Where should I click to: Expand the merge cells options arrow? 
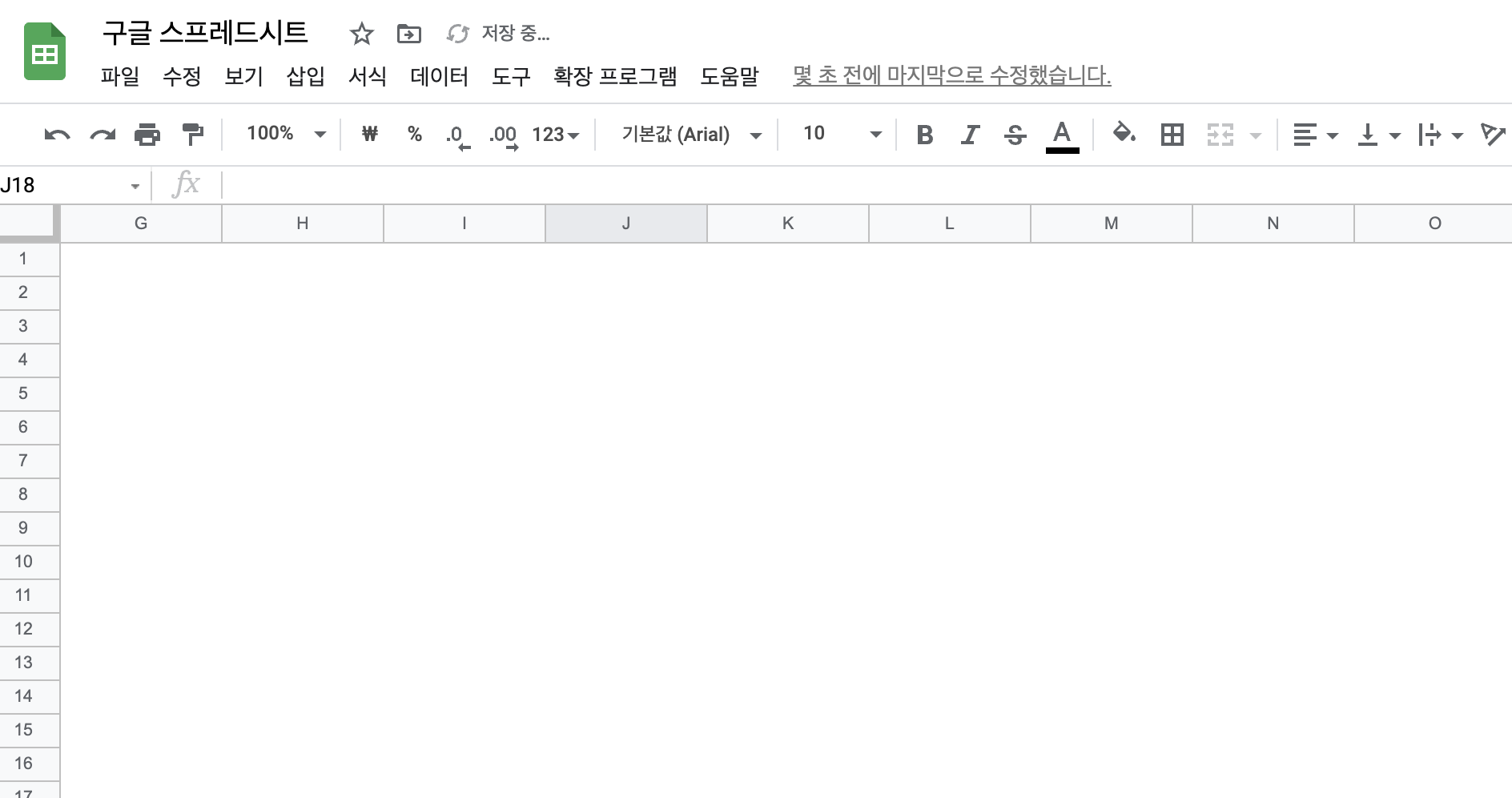point(1256,135)
